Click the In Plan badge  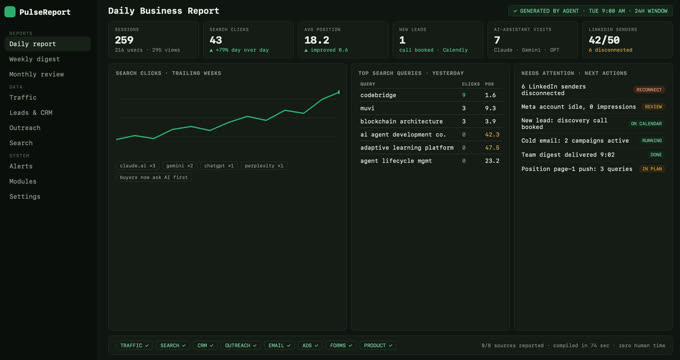pos(652,169)
